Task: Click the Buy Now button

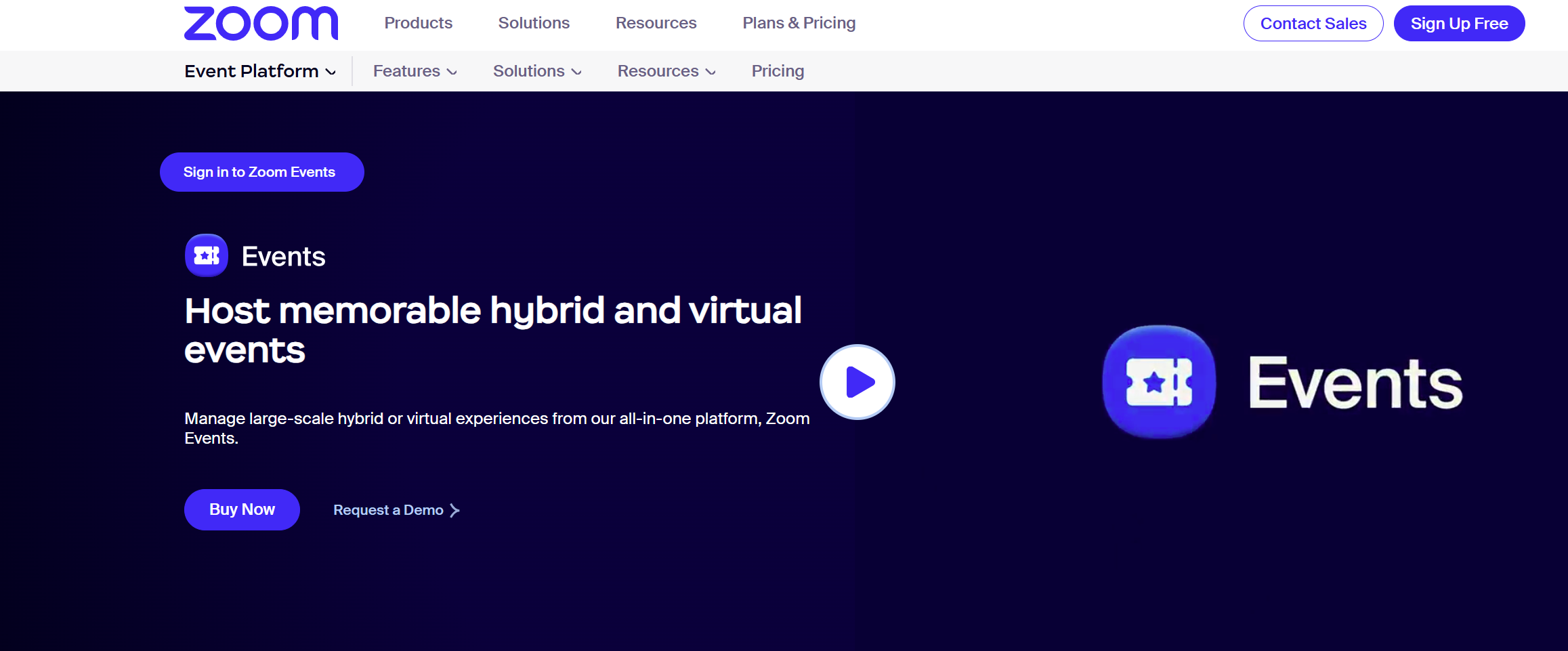Action: click(242, 509)
